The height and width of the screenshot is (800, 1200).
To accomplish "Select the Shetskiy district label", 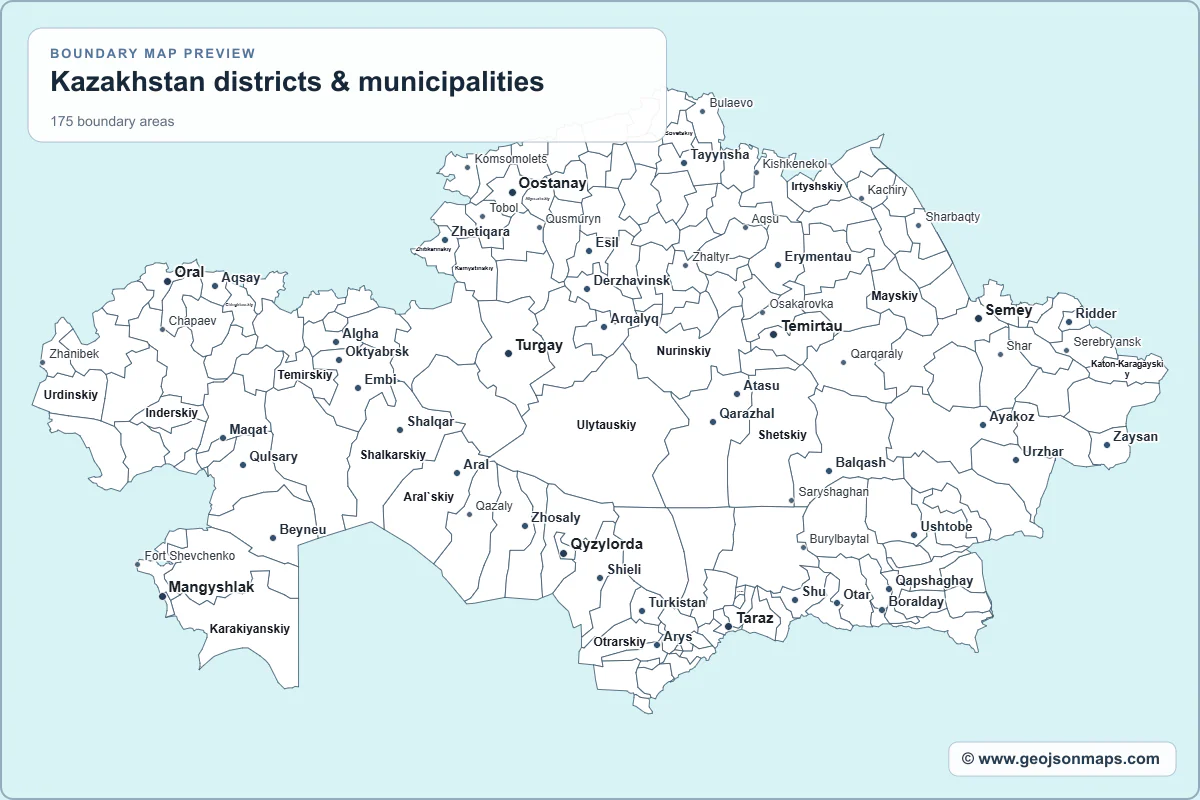I will (782, 435).
